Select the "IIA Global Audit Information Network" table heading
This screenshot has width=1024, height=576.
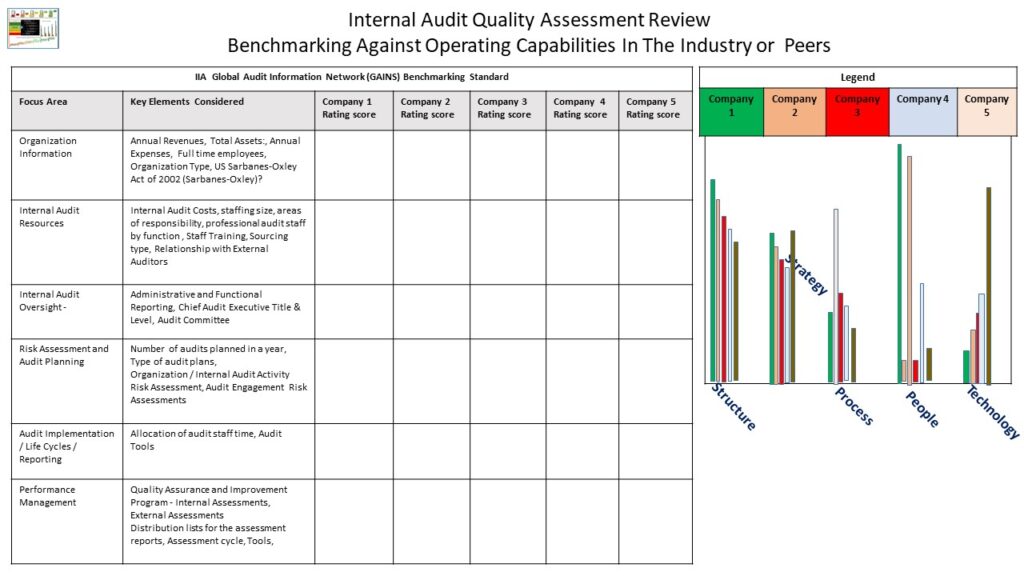[351, 77]
